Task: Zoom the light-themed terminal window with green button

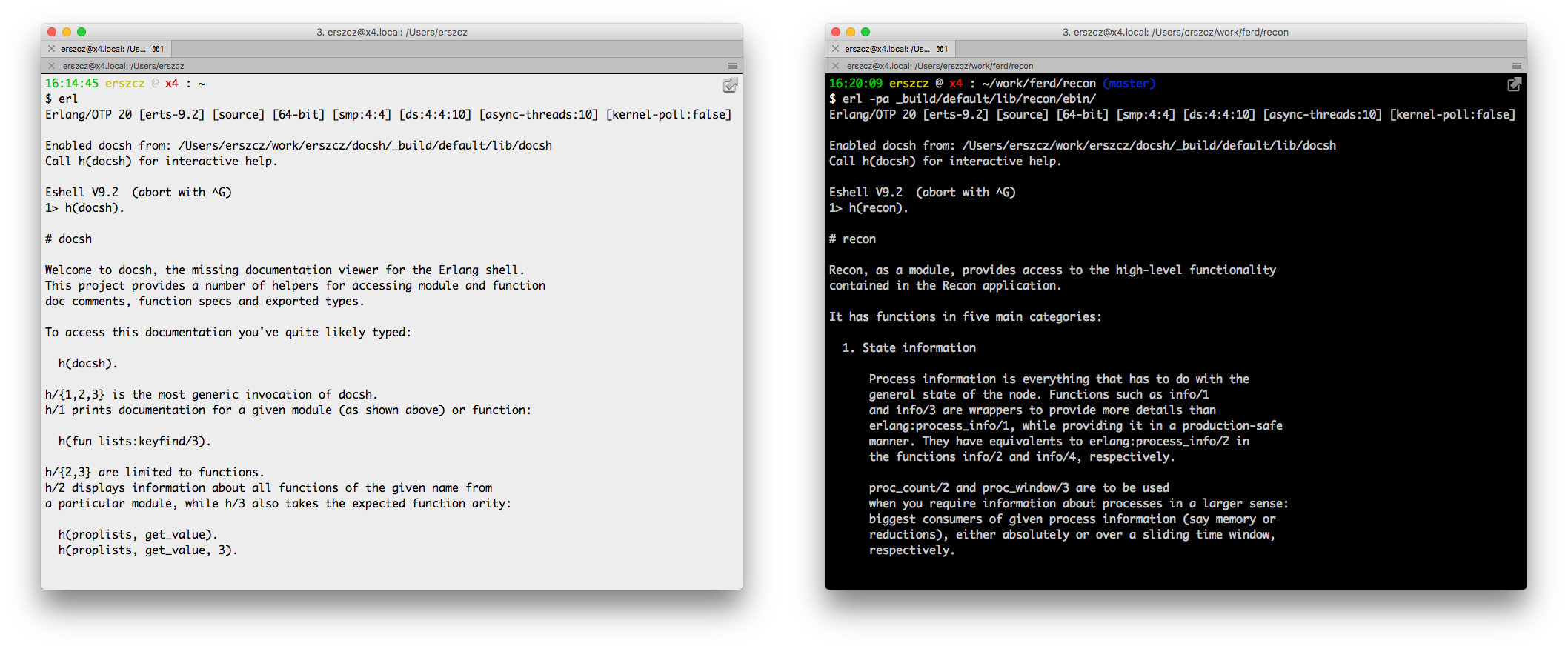Action: (x=82, y=32)
